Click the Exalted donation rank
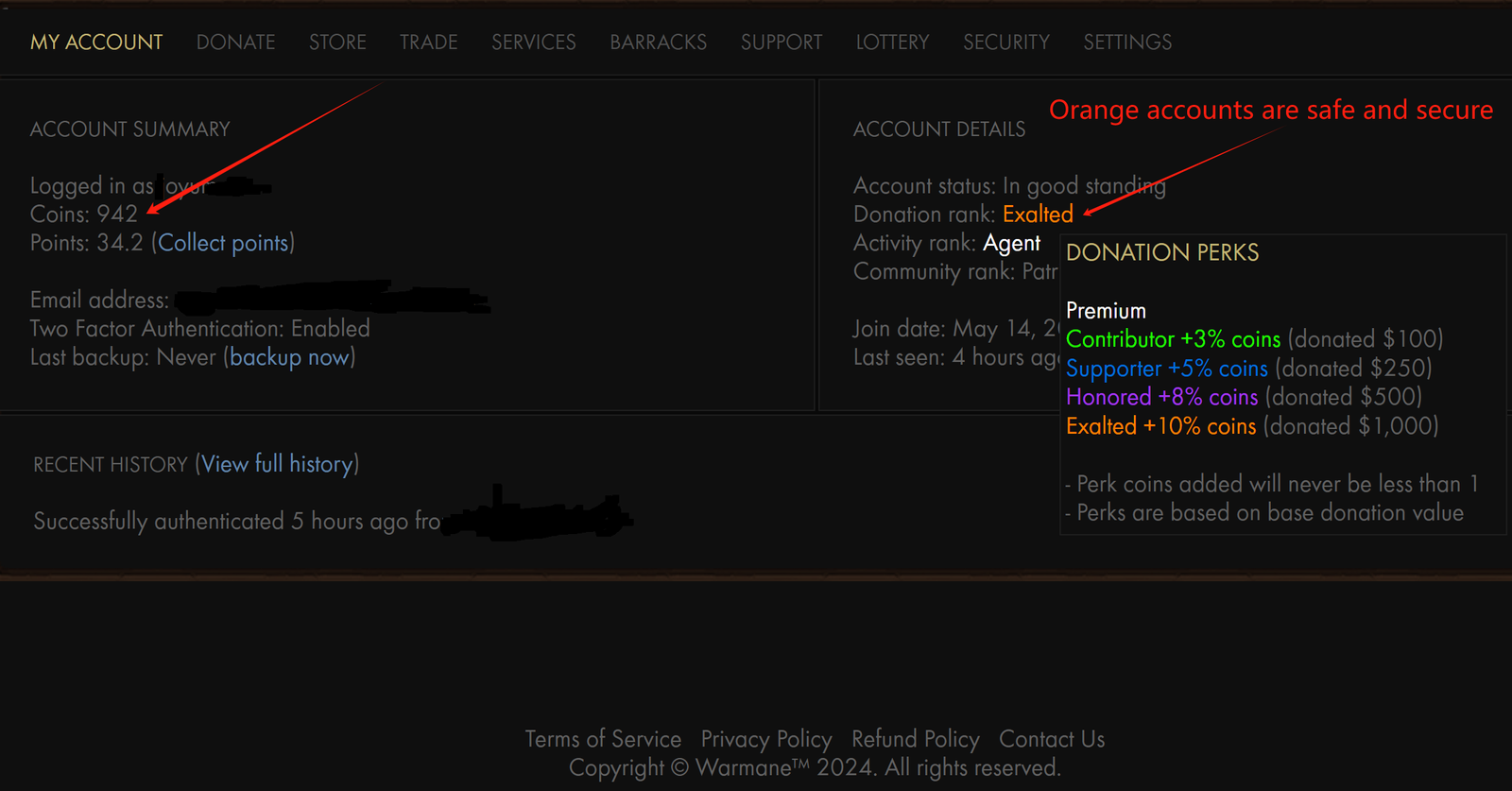The image size is (1512, 791). coord(1038,215)
